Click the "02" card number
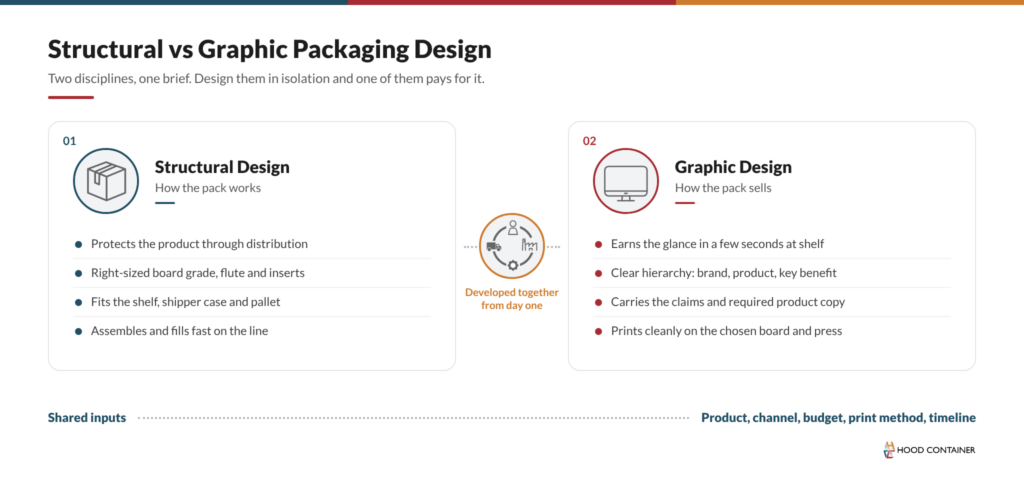Image resolution: width=1024 pixels, height=483 pixels. (x=589, y=140)
